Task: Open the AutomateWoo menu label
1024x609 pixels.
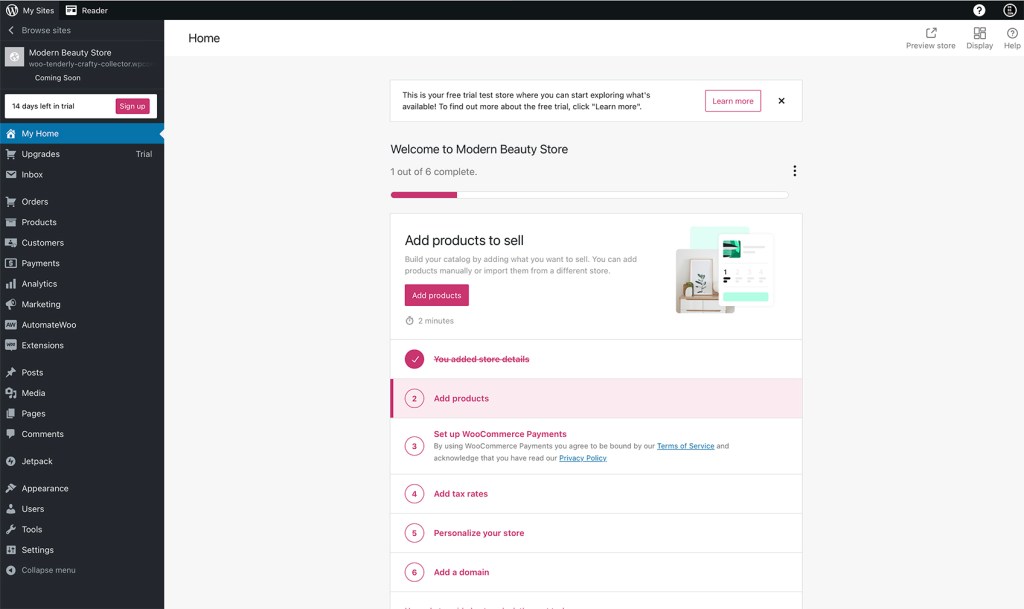Action: [49, 324]
